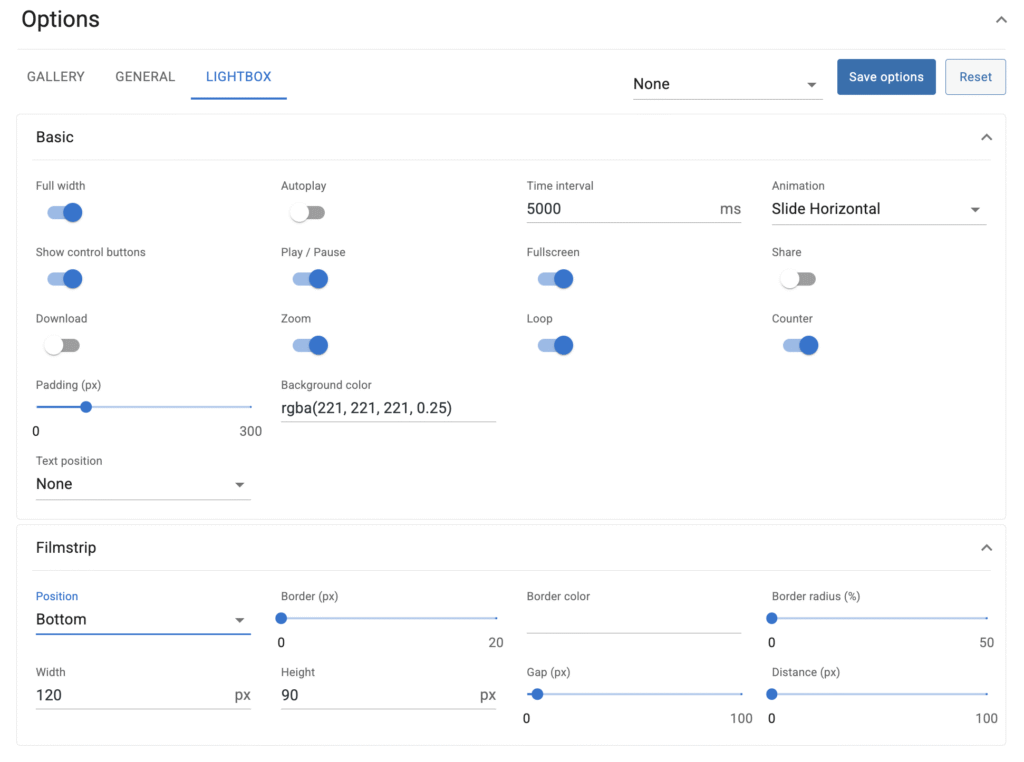
Task: Click the Background color field
Action: click(x=388, y=408)
